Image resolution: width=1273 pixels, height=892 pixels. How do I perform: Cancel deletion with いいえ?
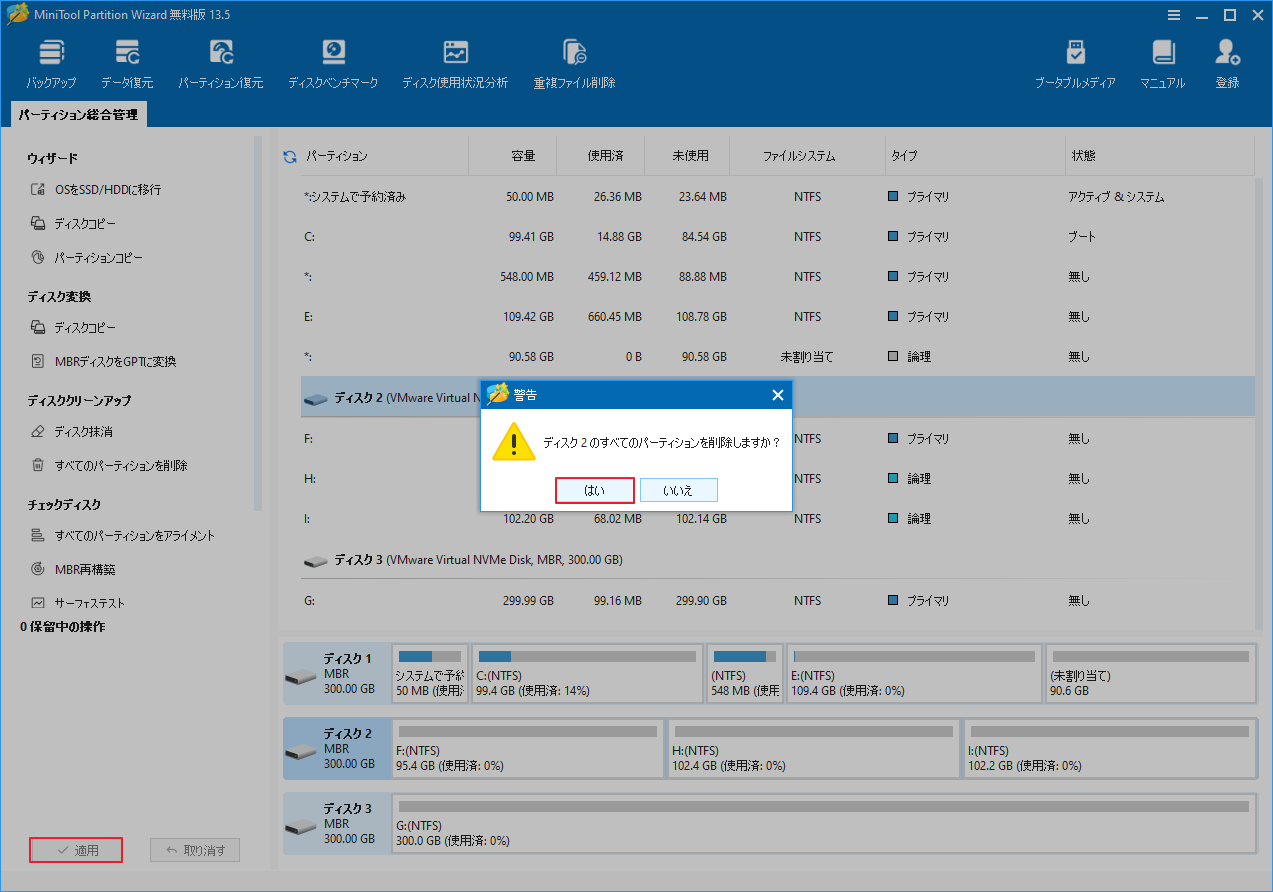(678, 489)
